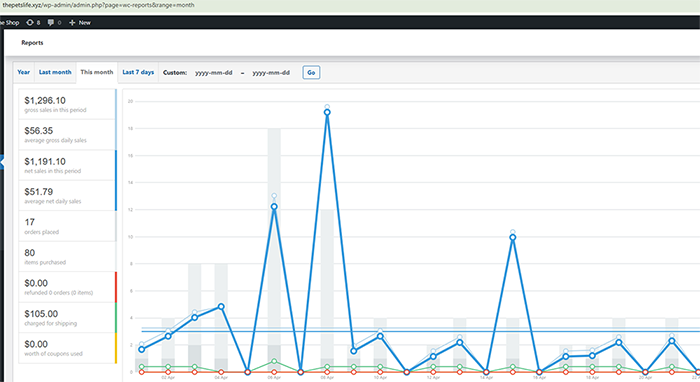Click the custom end date field
The image size is (700, 382).
tap(271, 73)
